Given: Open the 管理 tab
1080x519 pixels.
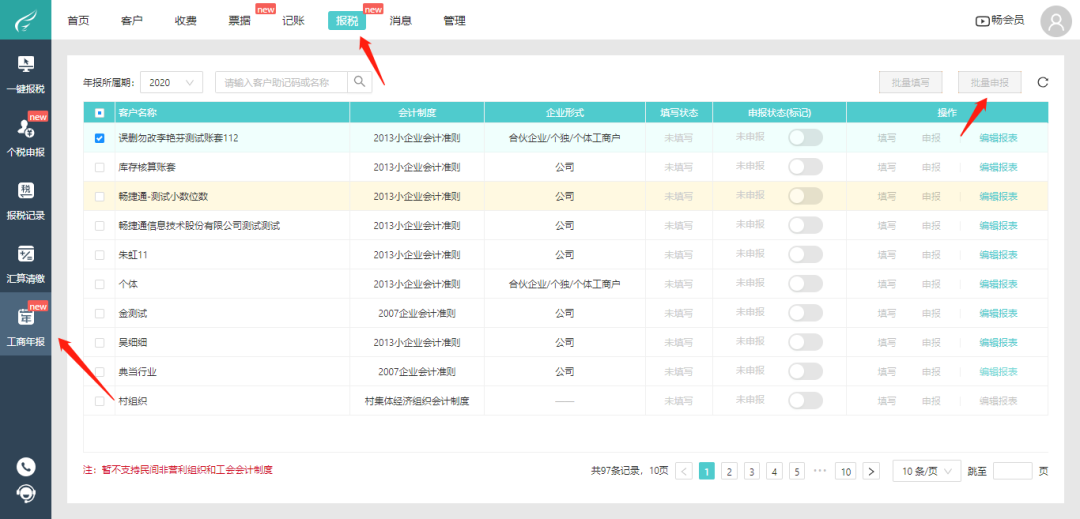Looking at the screenshot, I should pyautogui.click(x=455, y=21).
